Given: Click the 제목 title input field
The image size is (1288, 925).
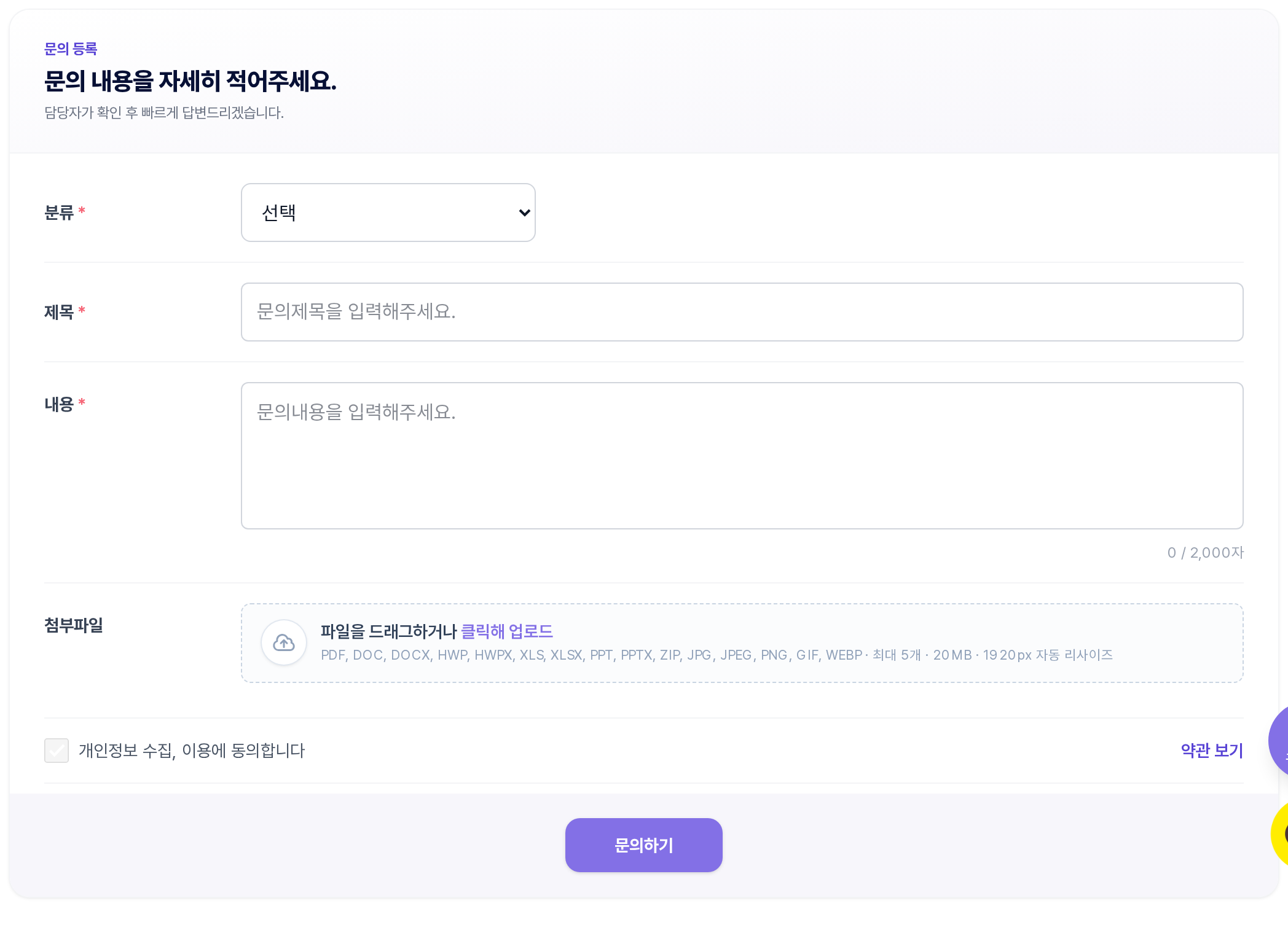Looking at the screenshot, I should 742,312.
